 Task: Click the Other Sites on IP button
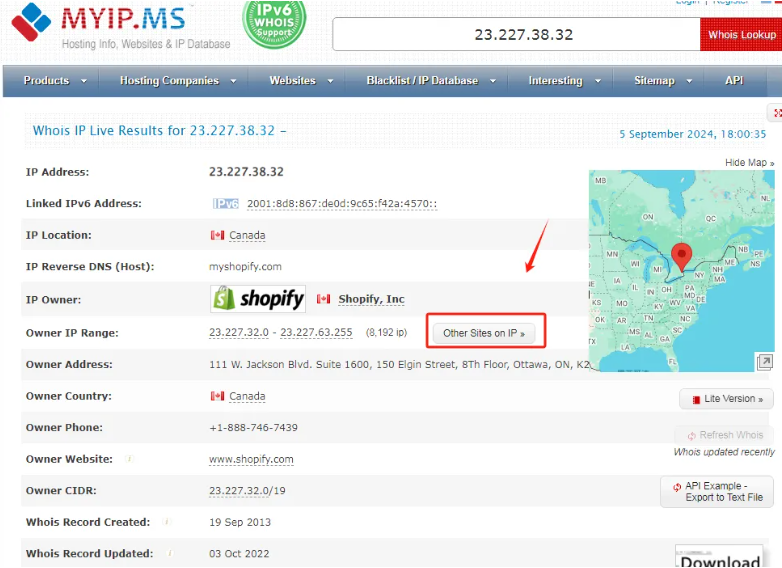[x=484, y=333]
